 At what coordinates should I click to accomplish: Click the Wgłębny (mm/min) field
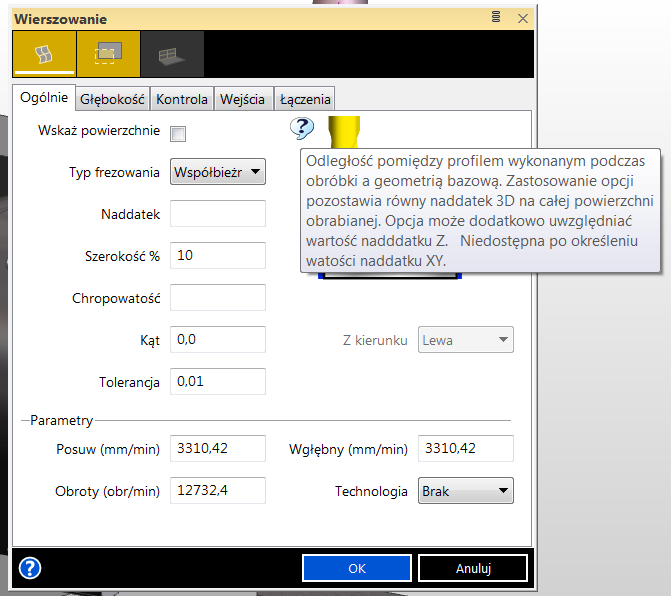[466, 448]
